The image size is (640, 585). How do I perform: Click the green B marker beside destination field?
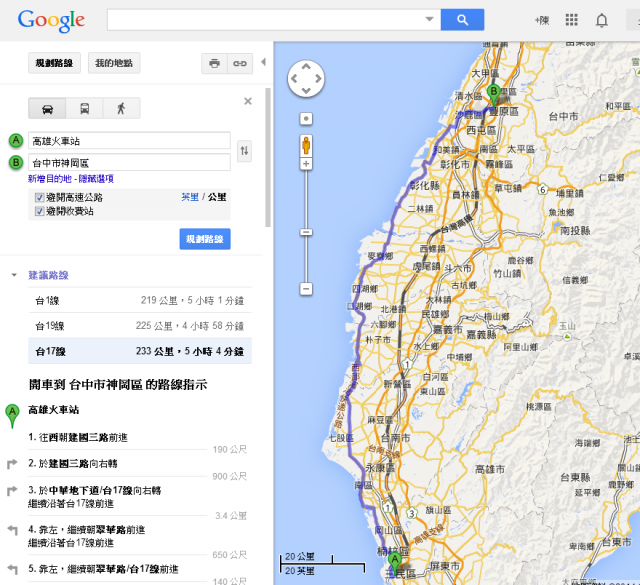[16, 162]
